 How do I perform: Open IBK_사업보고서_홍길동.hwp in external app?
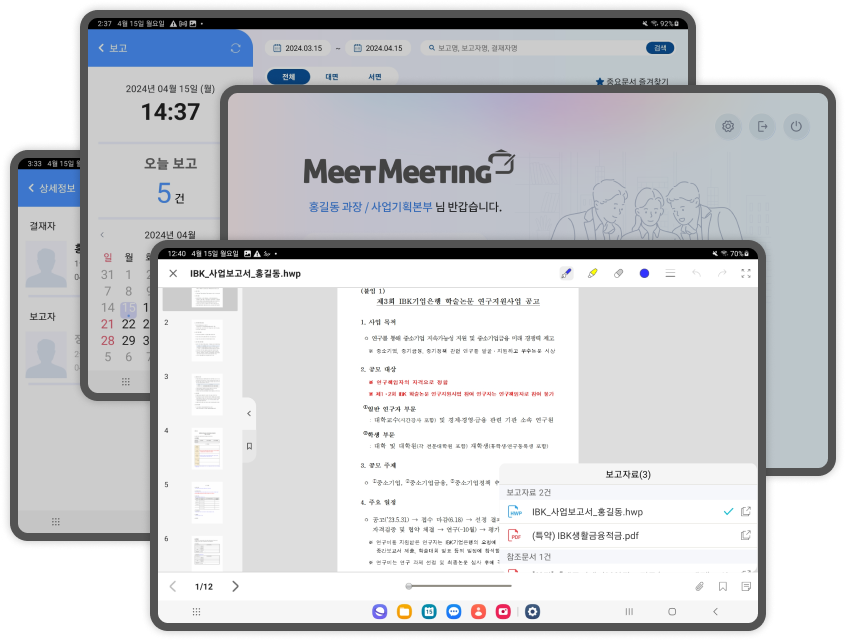(746, 512)
